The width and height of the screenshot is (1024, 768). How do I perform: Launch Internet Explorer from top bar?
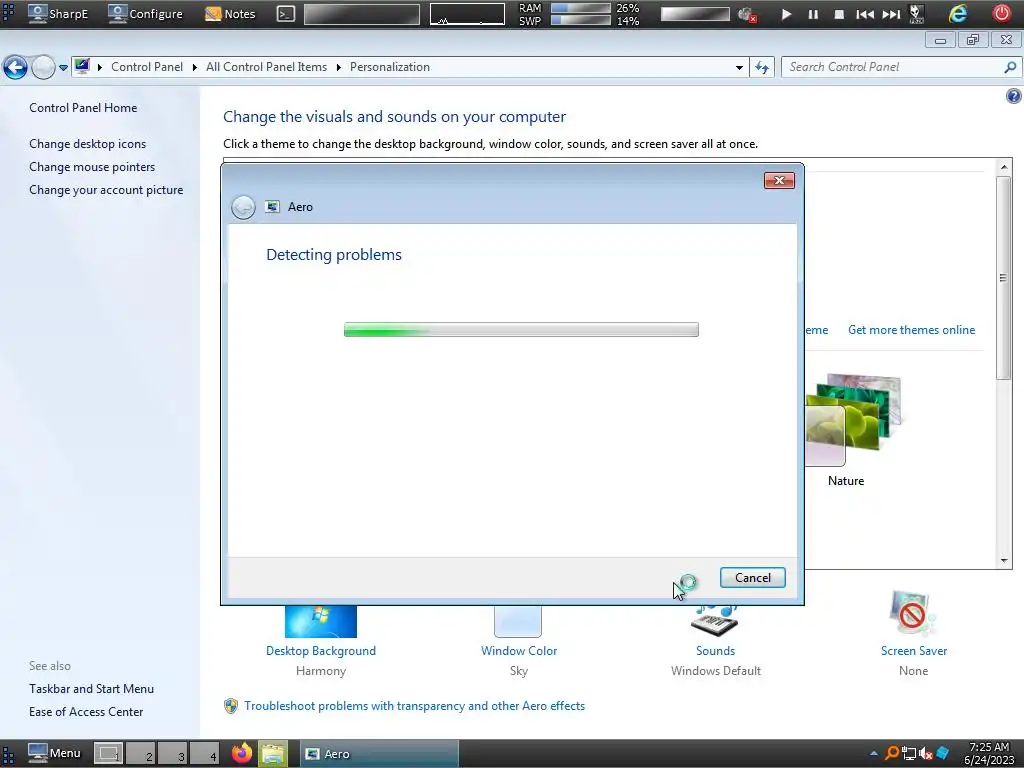pos(957,13)
